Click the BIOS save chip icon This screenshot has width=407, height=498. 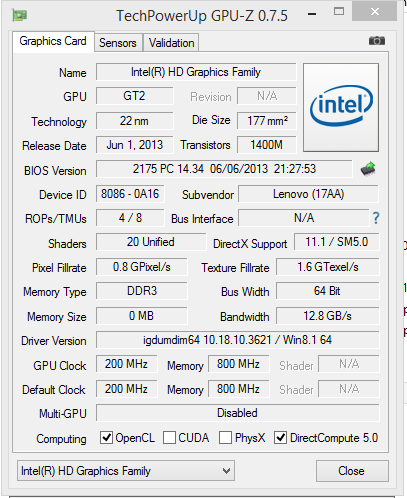coord(368,169)
